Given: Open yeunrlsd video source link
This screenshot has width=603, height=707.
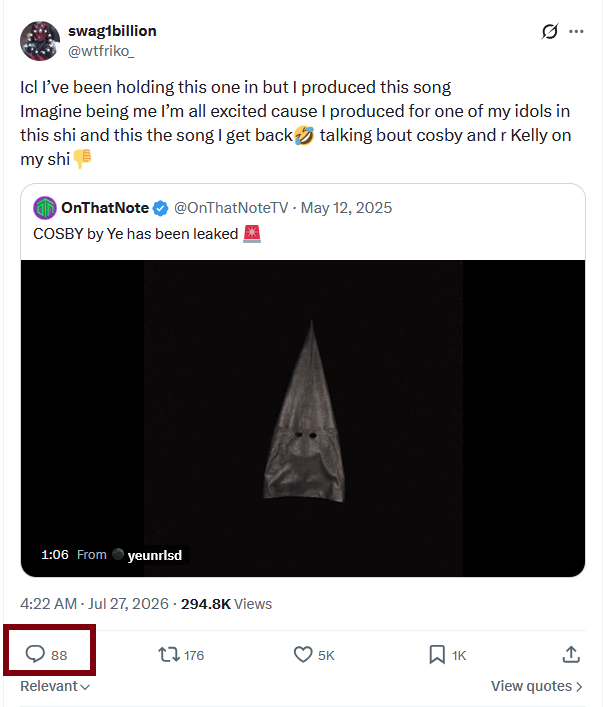Looking at the screenshot, I should tap(154, 555).
